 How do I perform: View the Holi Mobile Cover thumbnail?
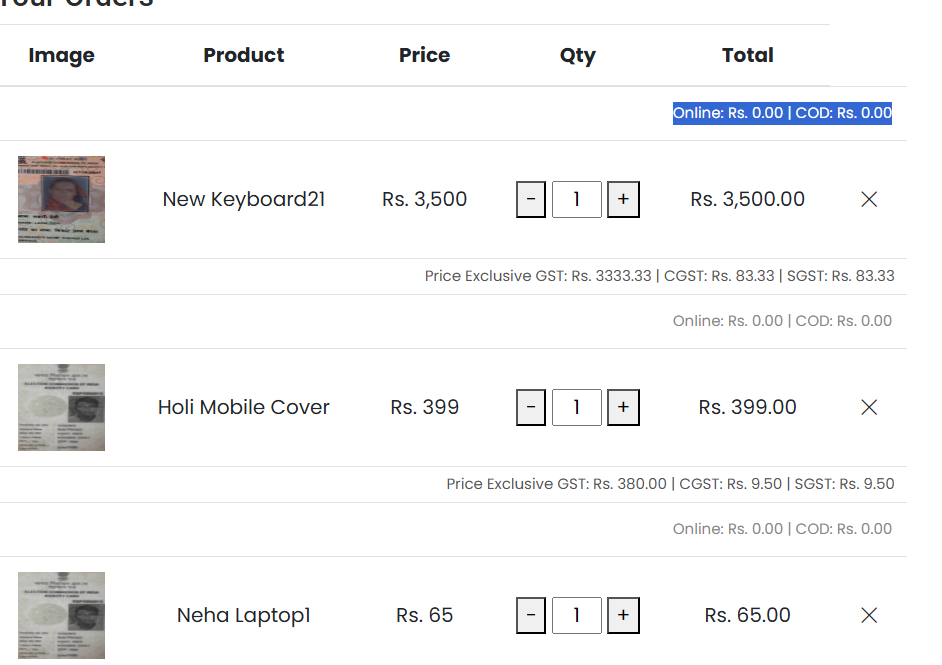pos(61,407)
